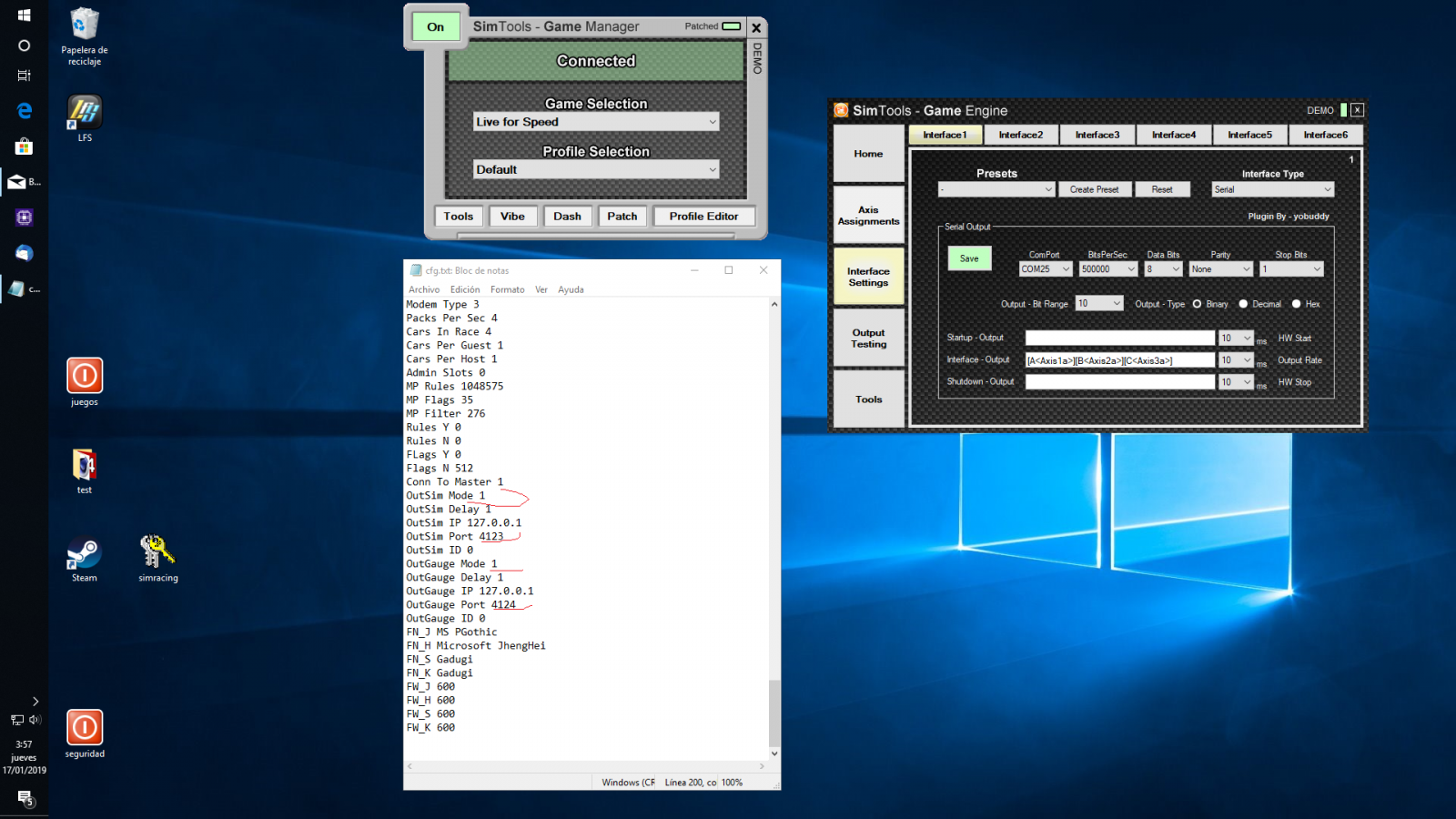This screenshot has height=819, width=1456.
Task: Click Create Preset button
Action: (1095, 189)
